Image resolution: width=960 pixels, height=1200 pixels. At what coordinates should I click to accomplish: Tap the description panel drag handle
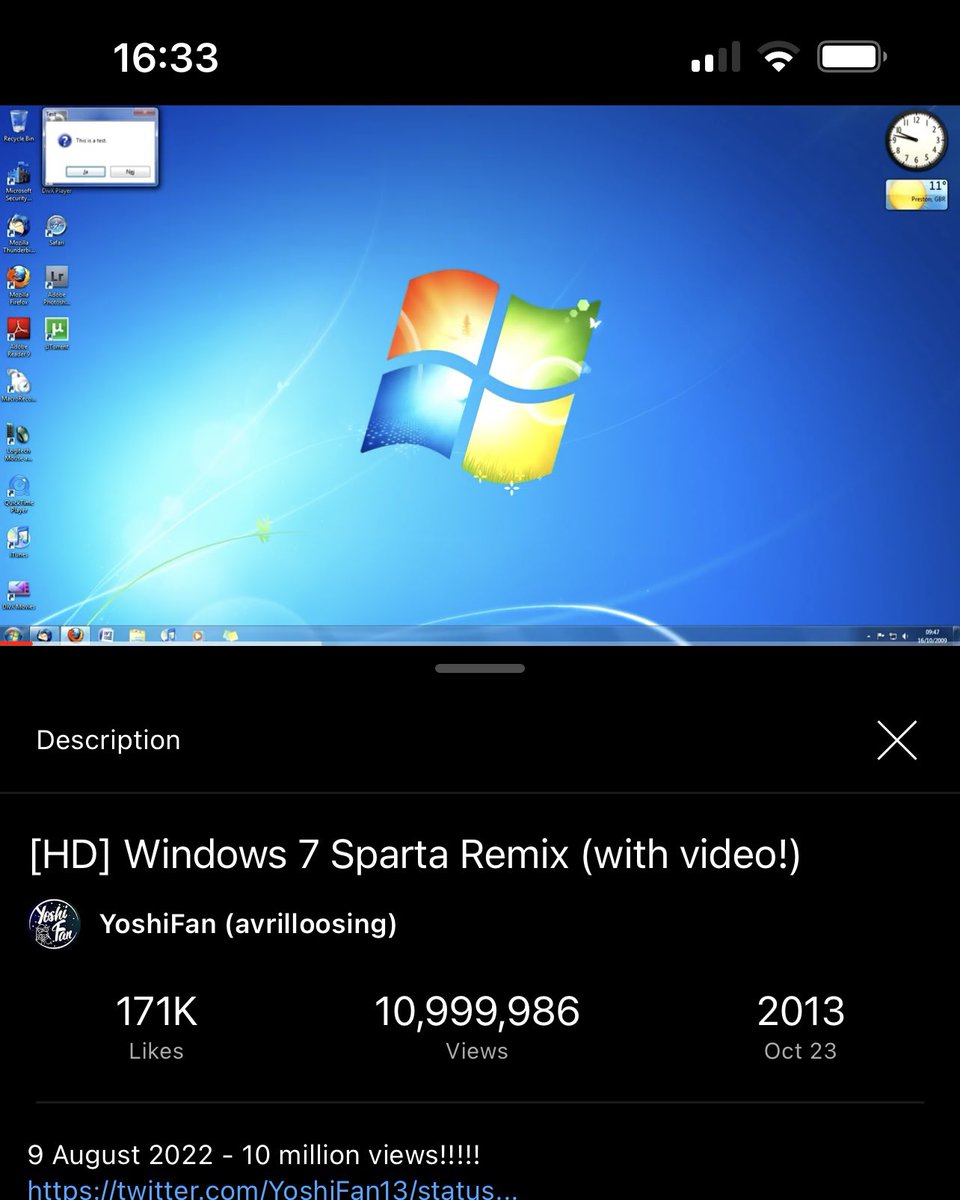480,668
